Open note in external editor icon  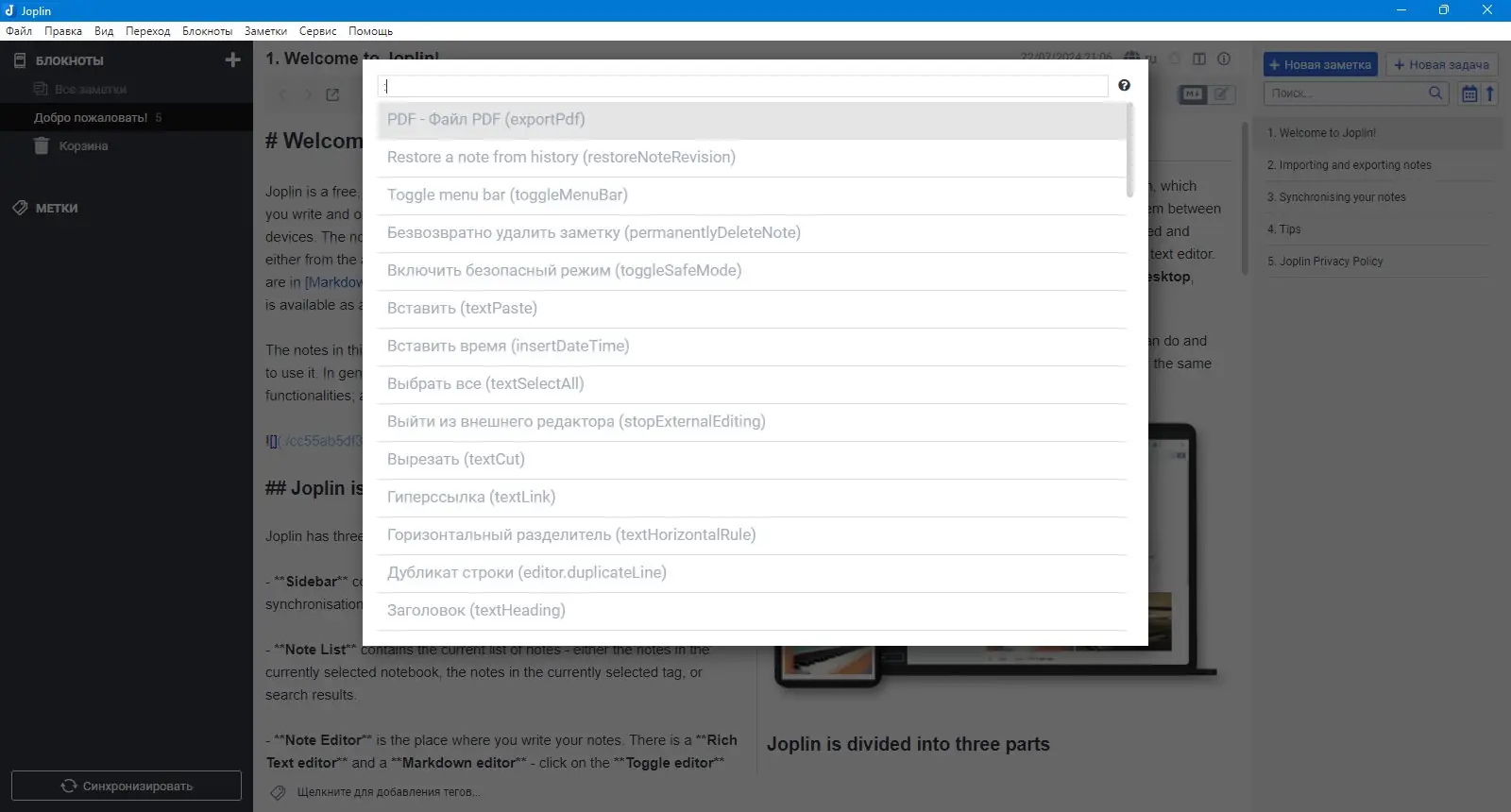[332, 94]
